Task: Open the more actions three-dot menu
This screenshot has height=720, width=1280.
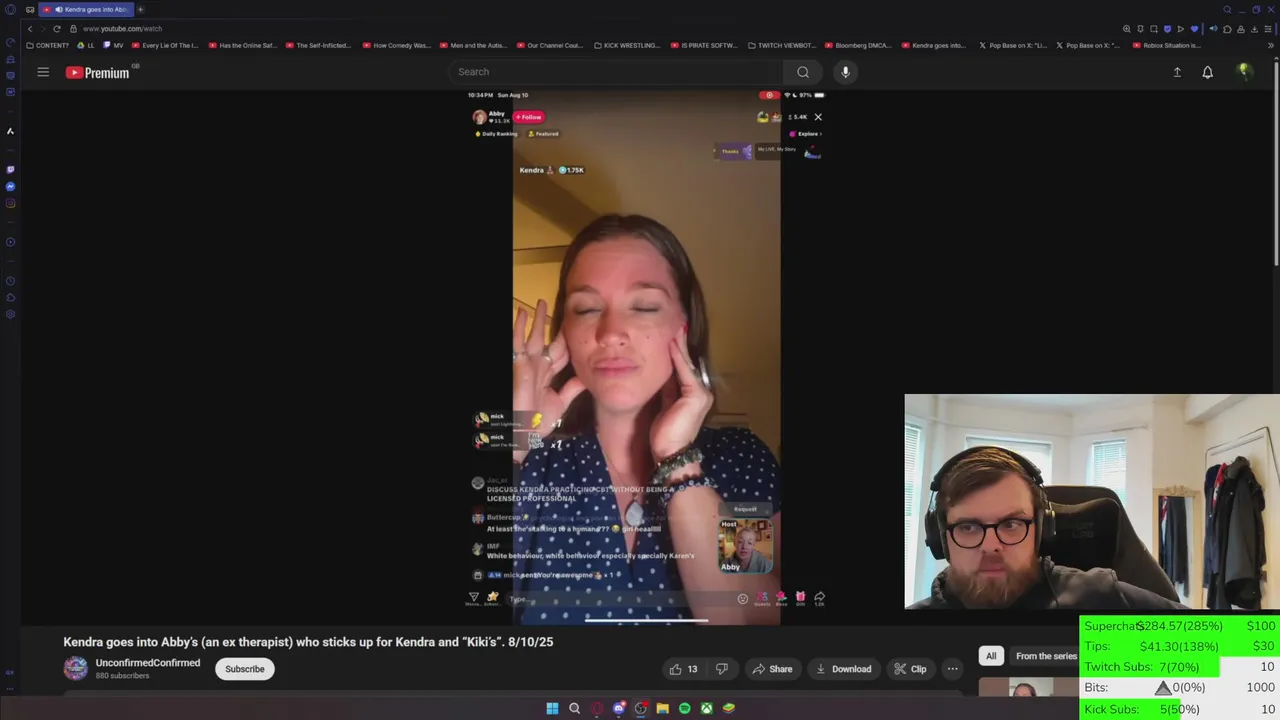Action: click(x=952, y=669)
